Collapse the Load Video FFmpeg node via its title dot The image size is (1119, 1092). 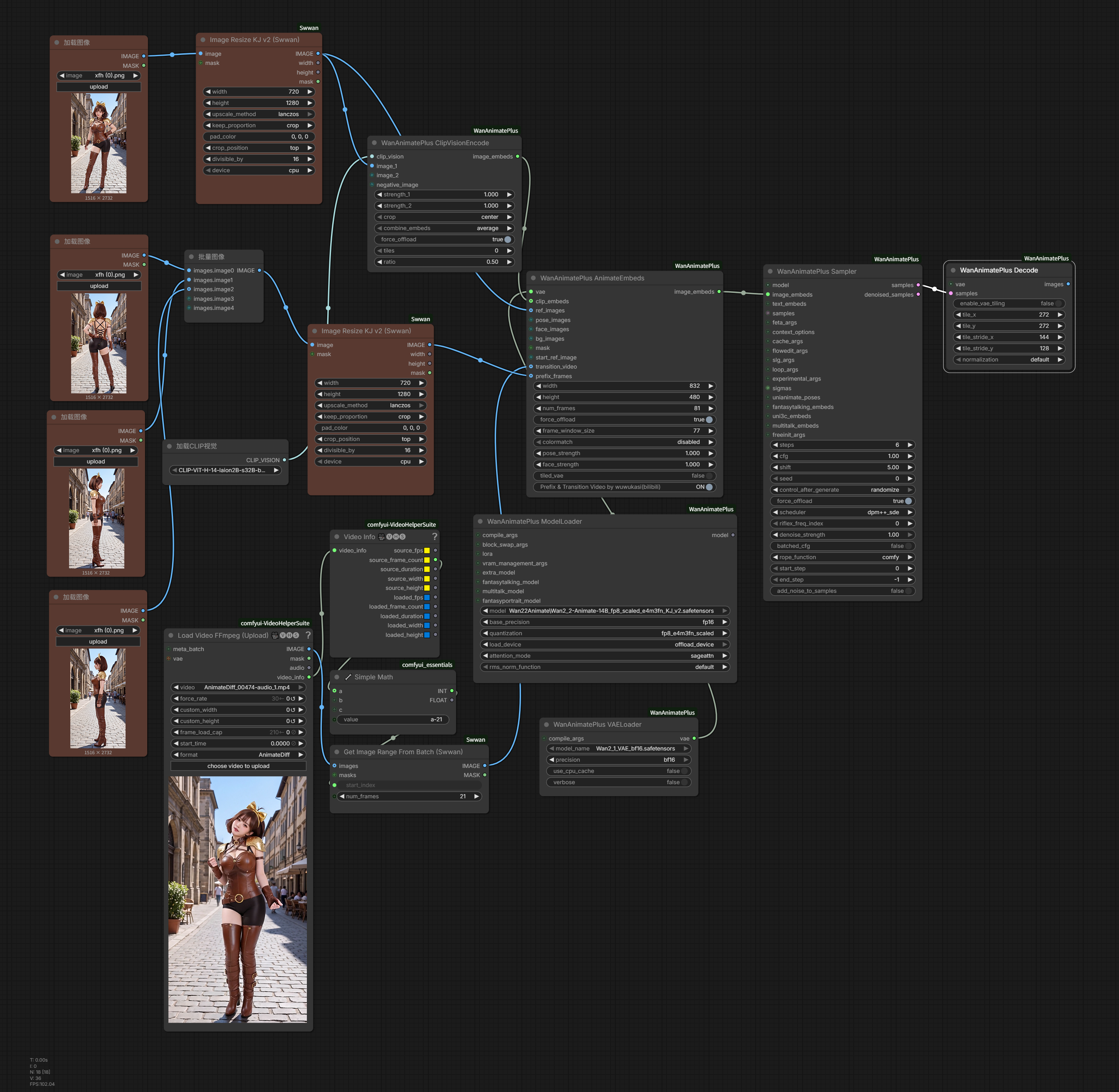coord(171,636)
